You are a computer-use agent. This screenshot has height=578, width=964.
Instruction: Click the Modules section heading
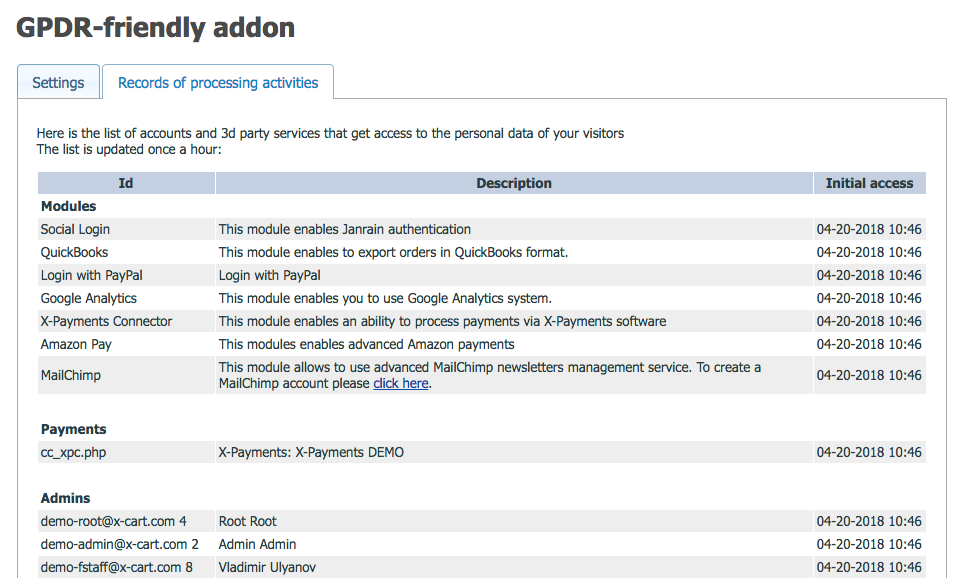69,206
